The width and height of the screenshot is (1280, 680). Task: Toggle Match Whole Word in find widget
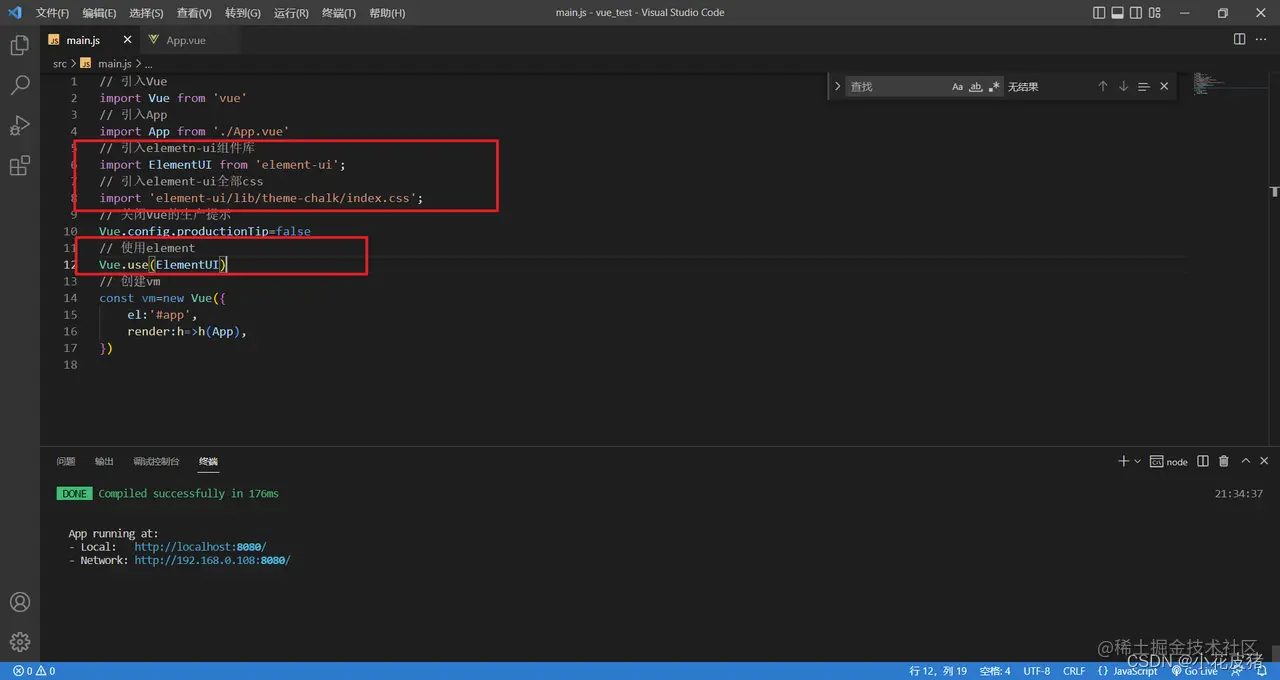[x=976, y=87]
